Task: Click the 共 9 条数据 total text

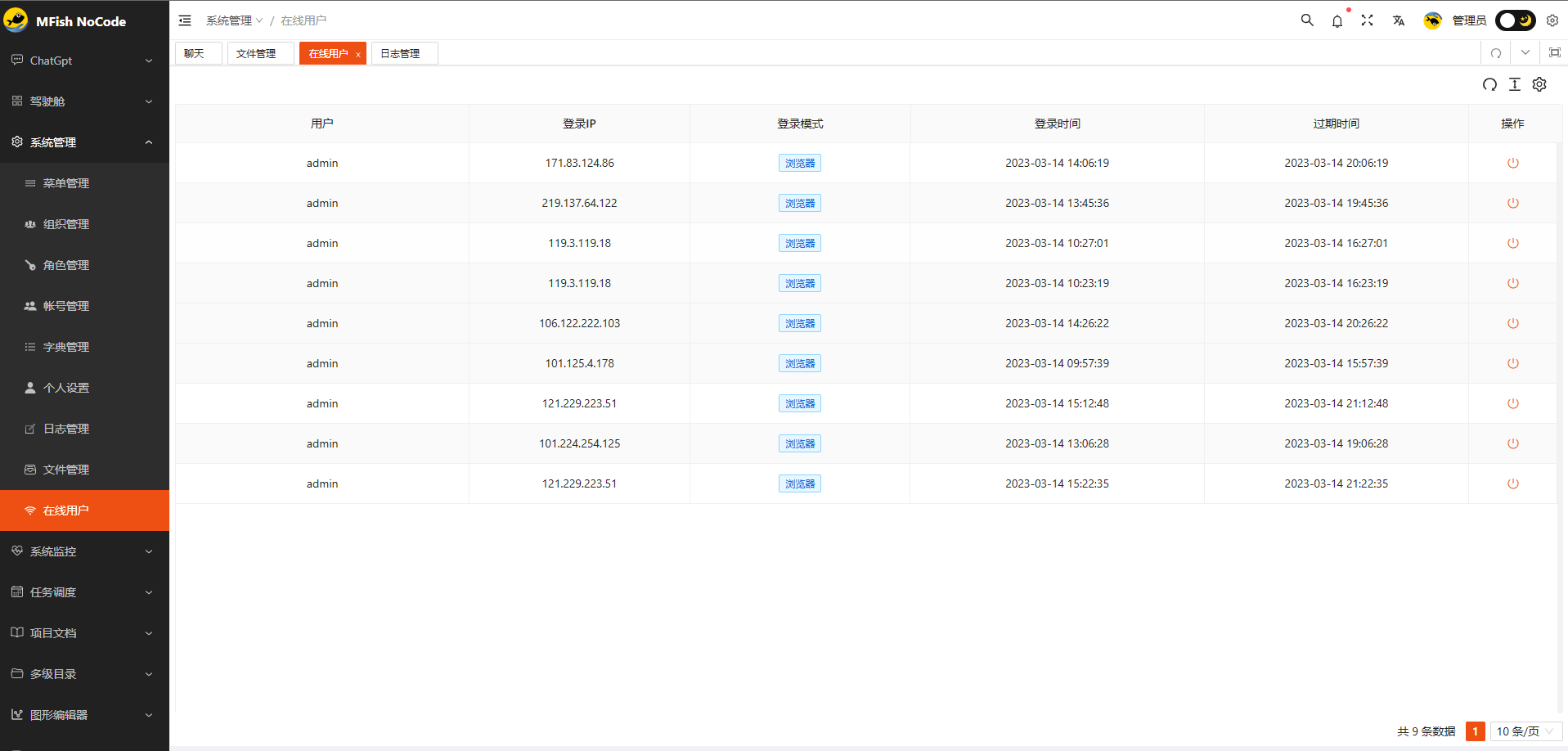Action: [x=1426, y=731]
